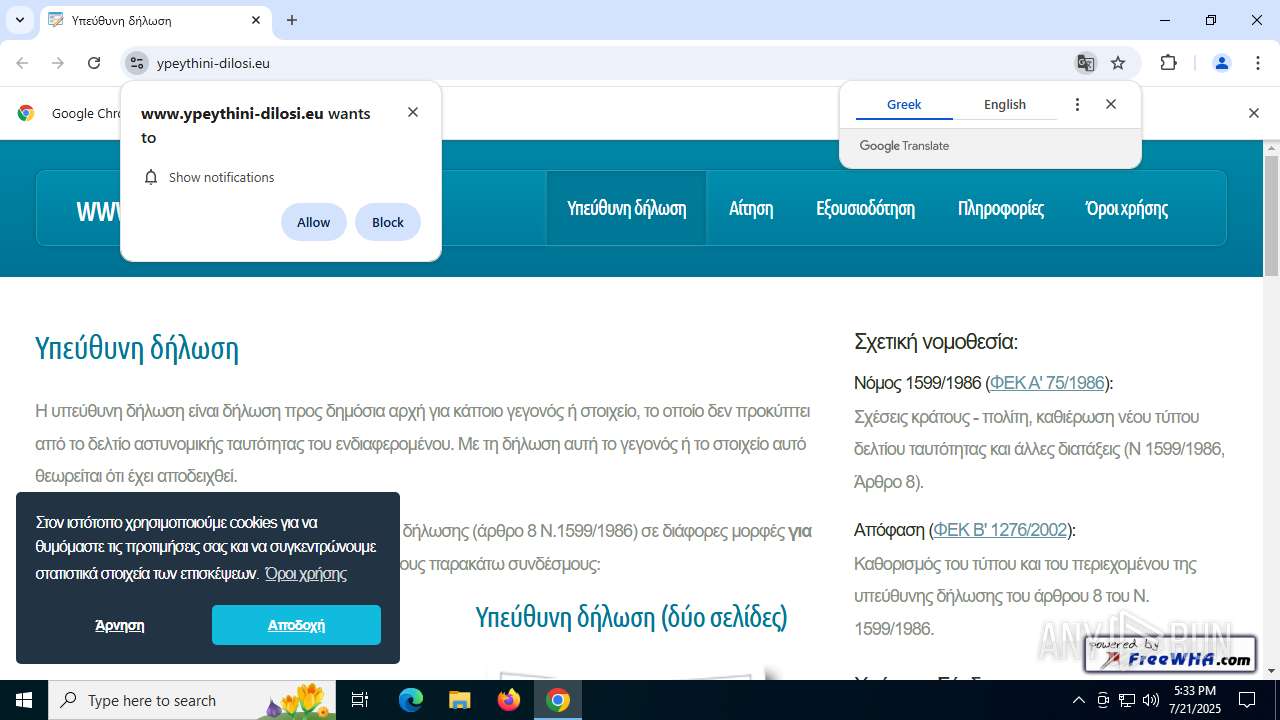
Task: Open Υπεύθυνη δήλωση navigation menu item
Action: click(x=626, y=208)
